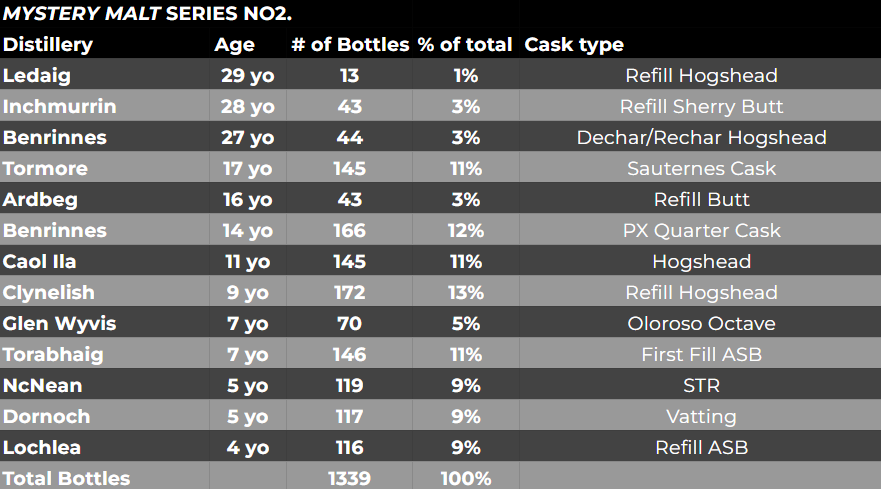Select the Ledaig distillery cell
This screenshot has height=489, width=881.
(x=36, y=76)
